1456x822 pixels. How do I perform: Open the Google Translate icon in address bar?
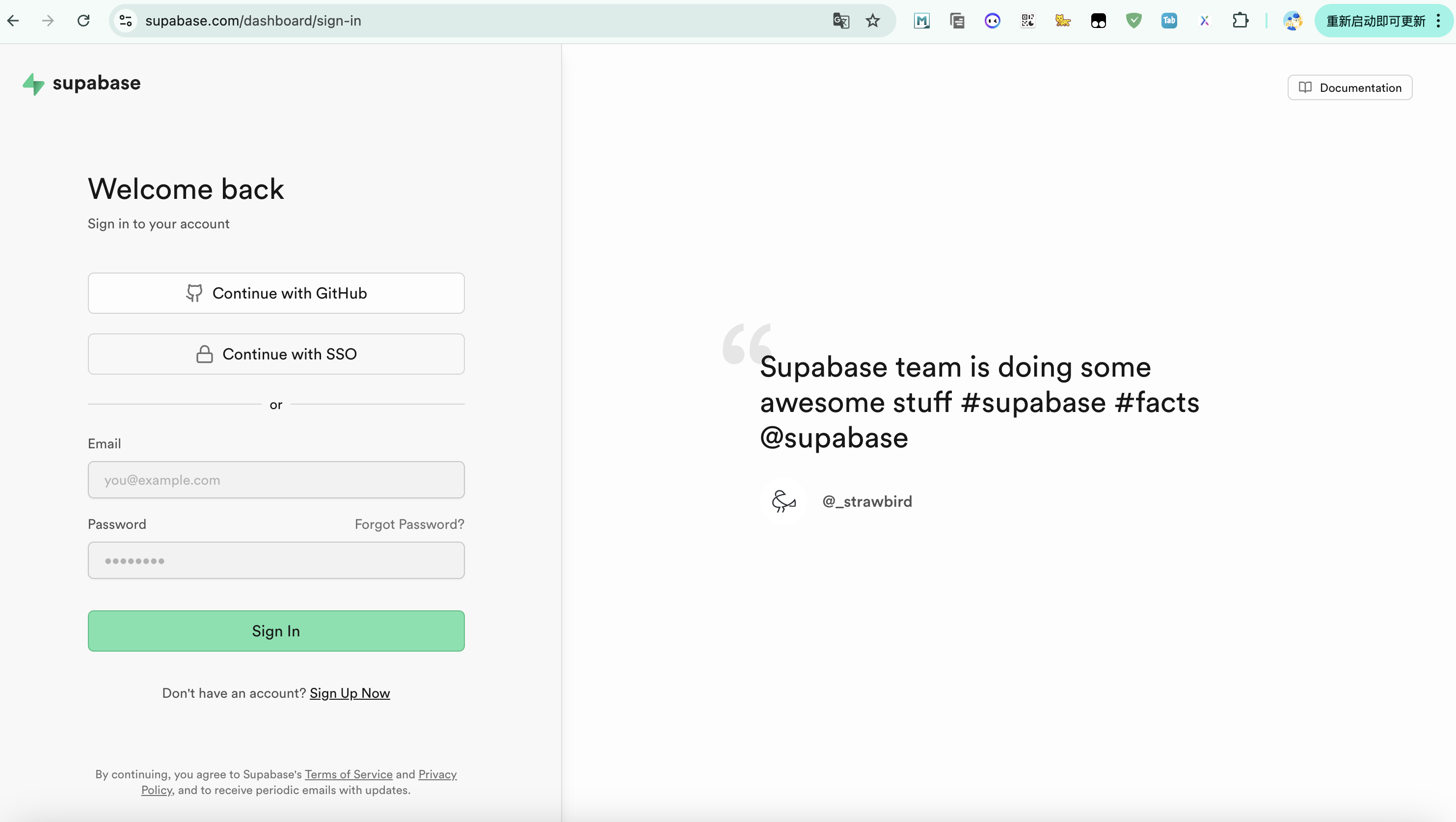click(x=840, y=21)
